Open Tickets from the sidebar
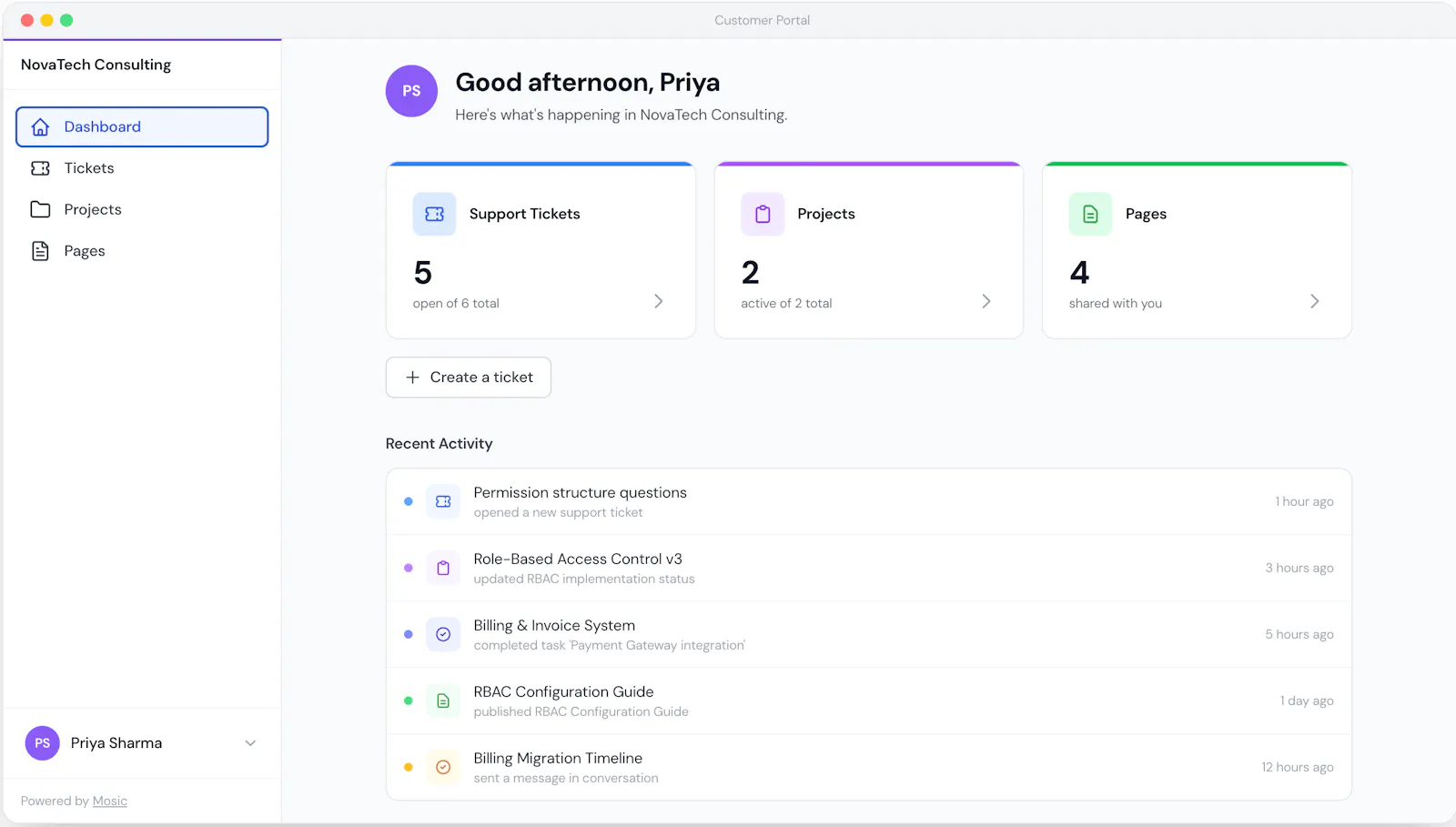This screenshot has width=1456, height=827. (x=142, y=168)
